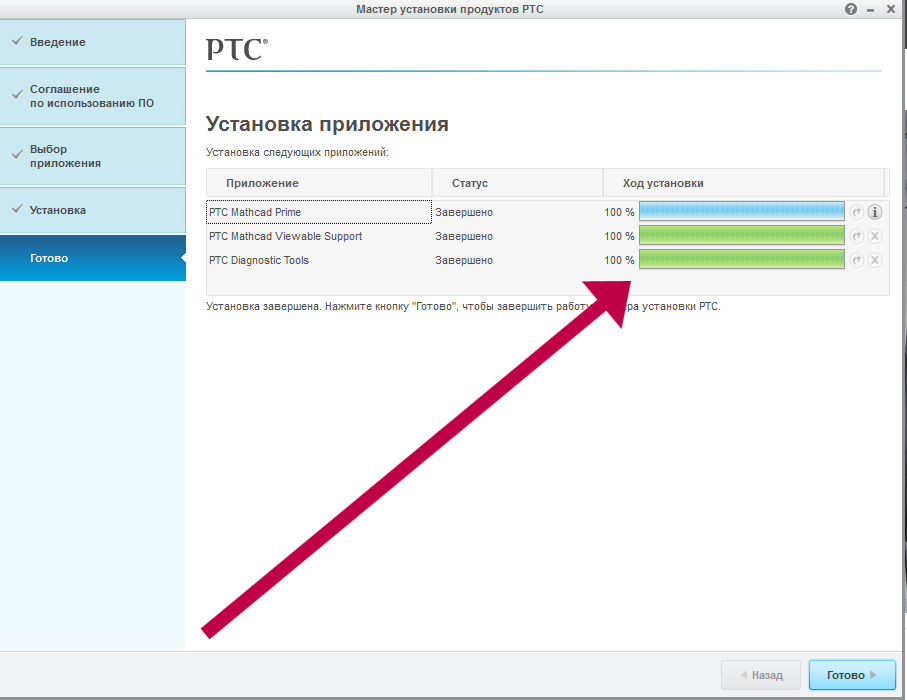Click the cancel X icon for Viewable Support
The height and width of the screenshot is (700, 907).
874,236
